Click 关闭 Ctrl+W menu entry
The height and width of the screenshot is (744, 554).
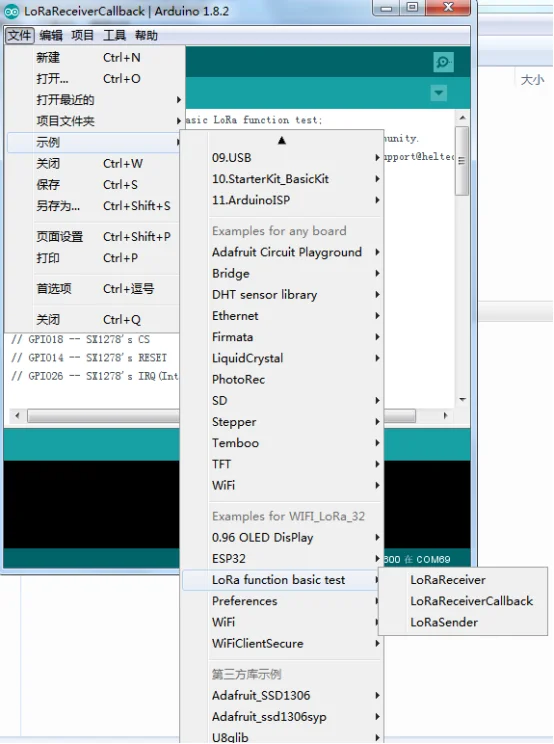tap(95, 164)
